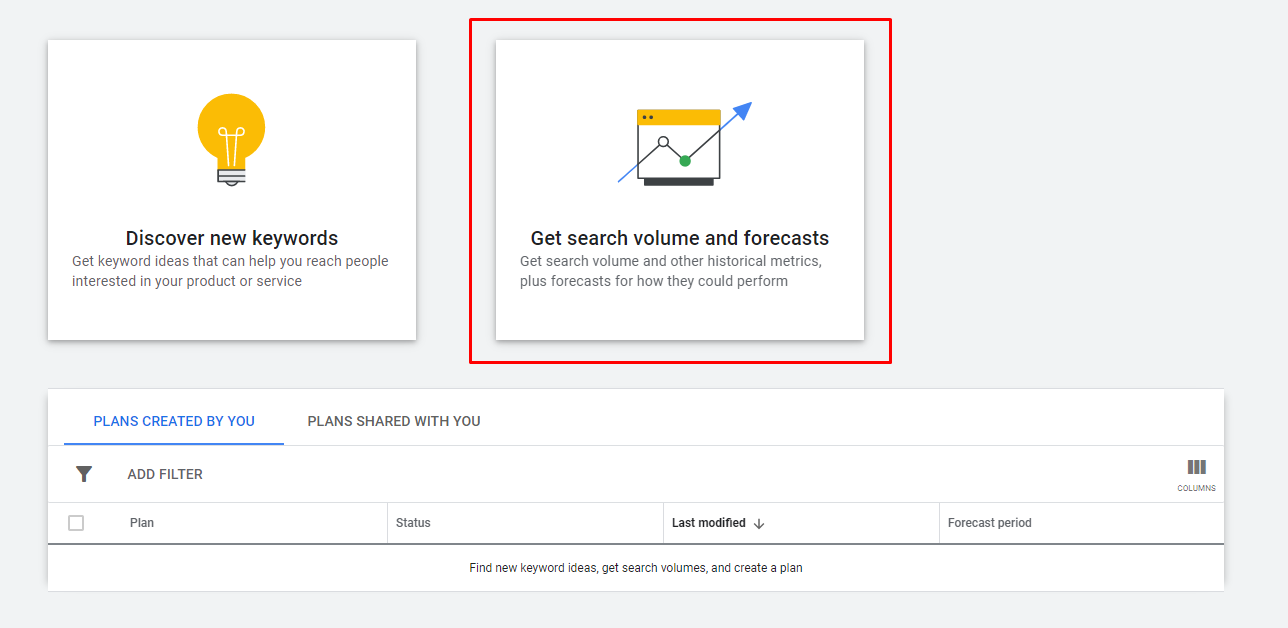
Task: Click the Discover new keywords title text
Action: click(x=232, y=238)
